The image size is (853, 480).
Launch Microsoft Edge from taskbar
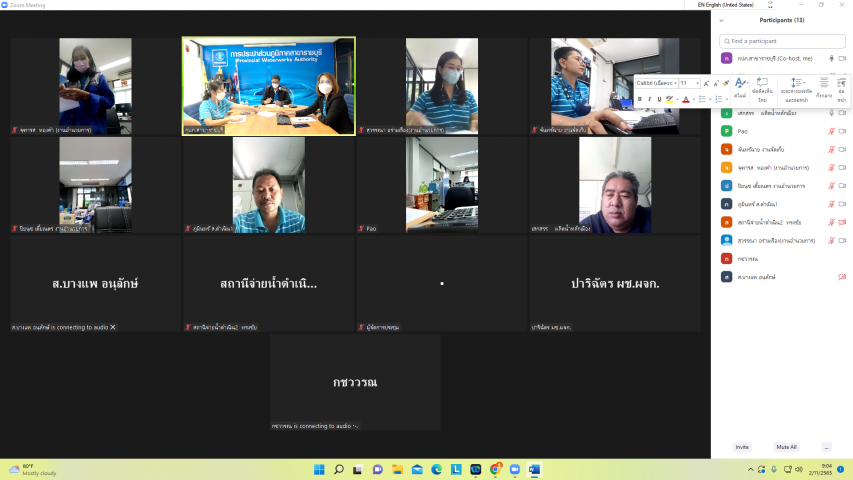[x=436, y=469]
